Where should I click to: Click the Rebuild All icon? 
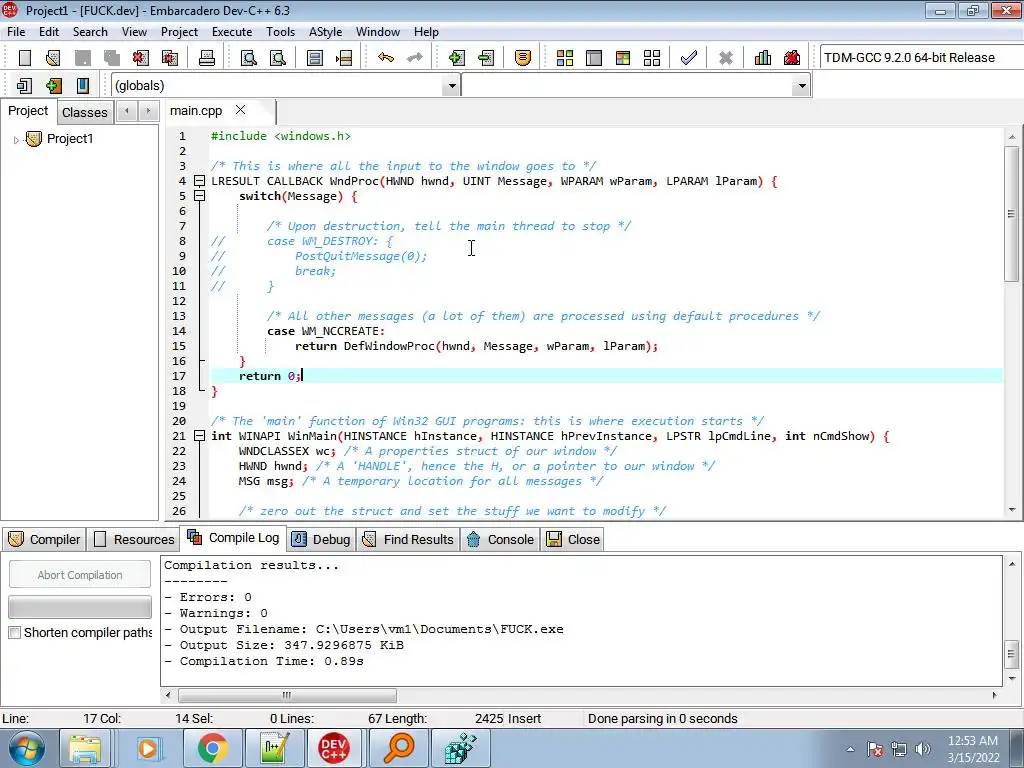(x=652, y=57)
